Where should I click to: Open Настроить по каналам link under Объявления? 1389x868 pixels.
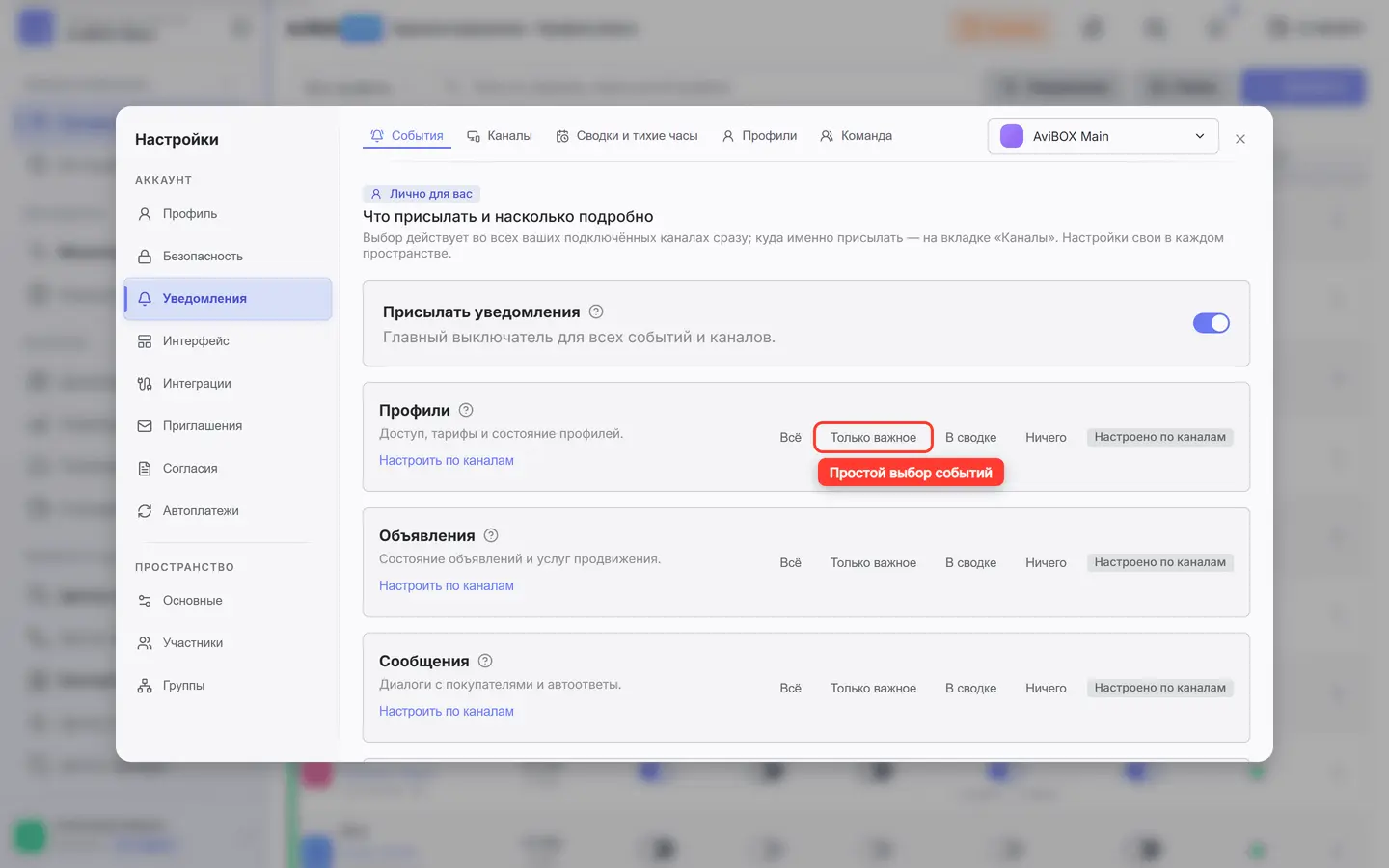click(x=447, y=586)
